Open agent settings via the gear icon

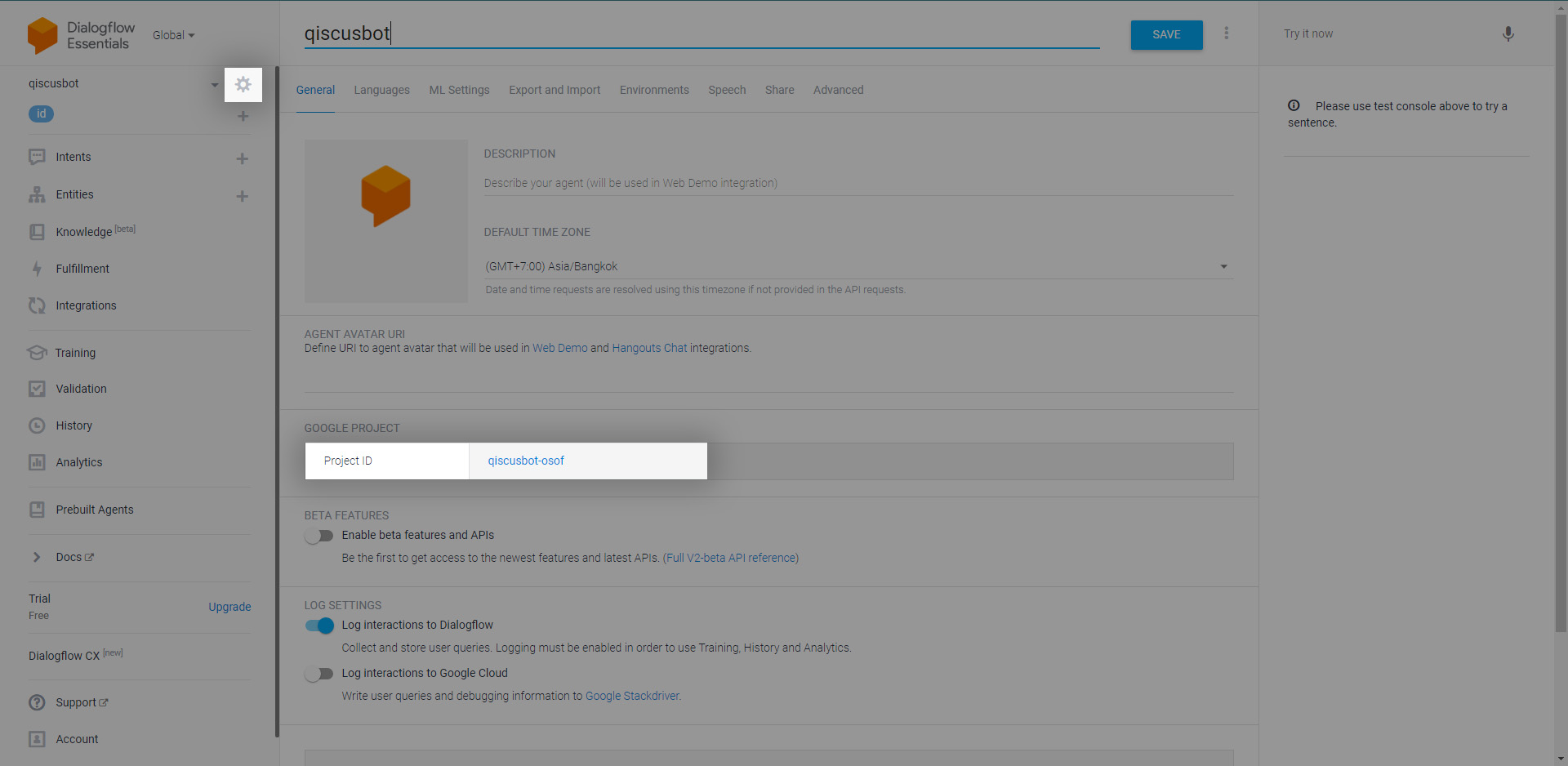click(x=243, y=84)
